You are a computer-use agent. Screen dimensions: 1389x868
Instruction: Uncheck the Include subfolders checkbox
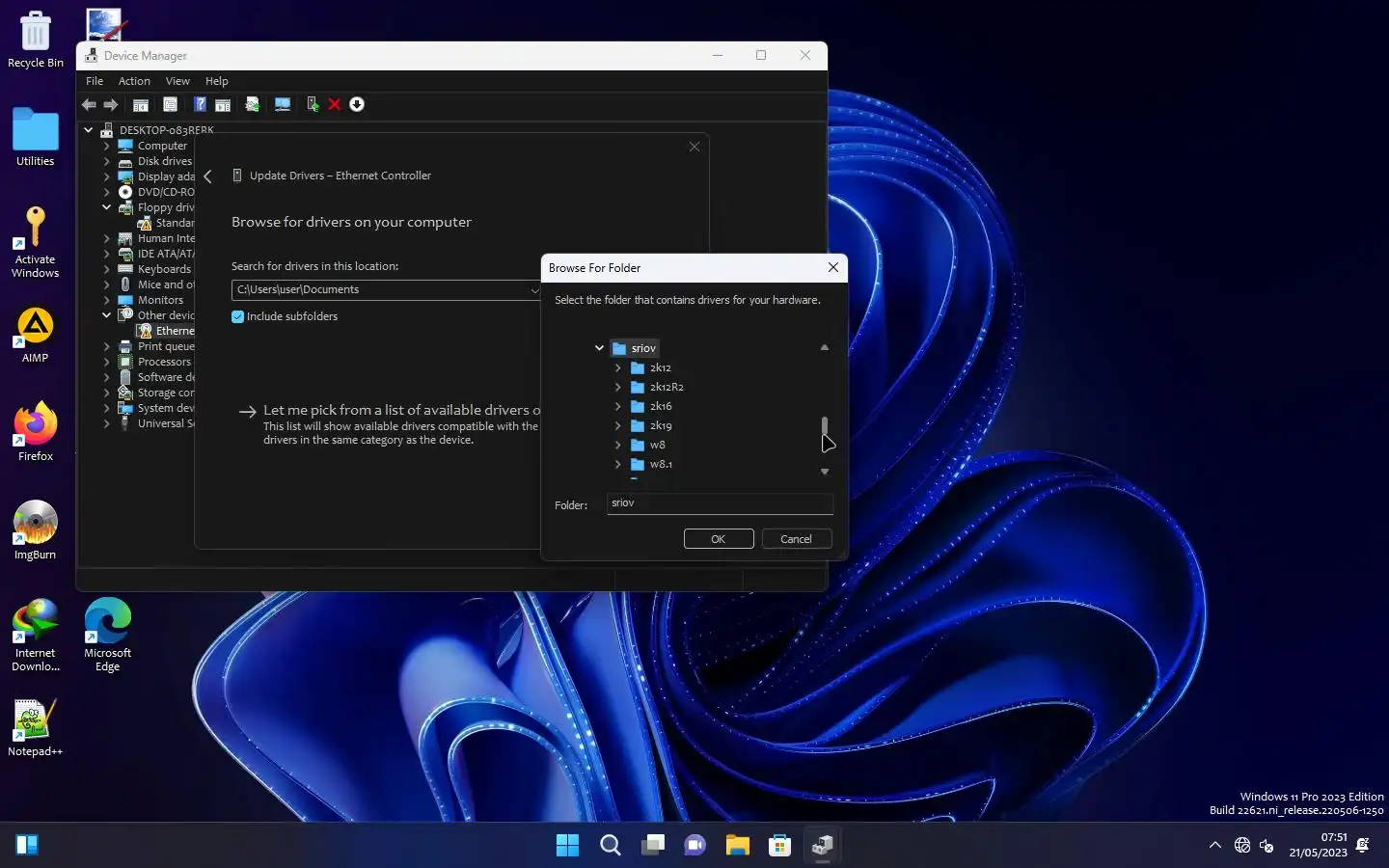coord(237,316)
